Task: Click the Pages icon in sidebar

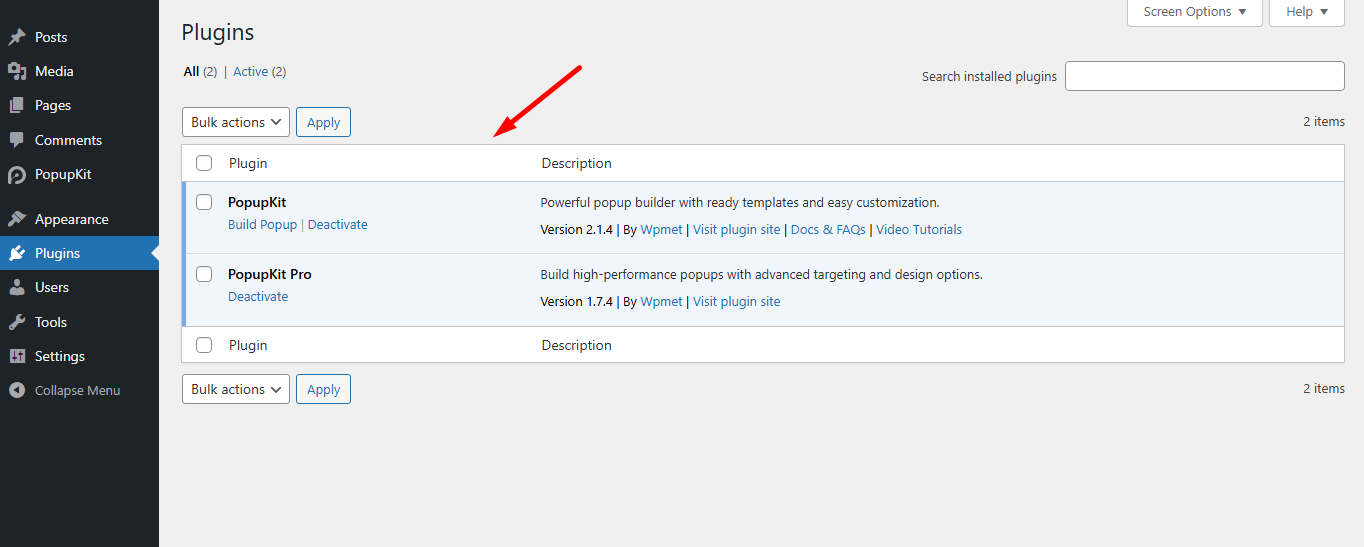Action: click(x=17, y=105)
